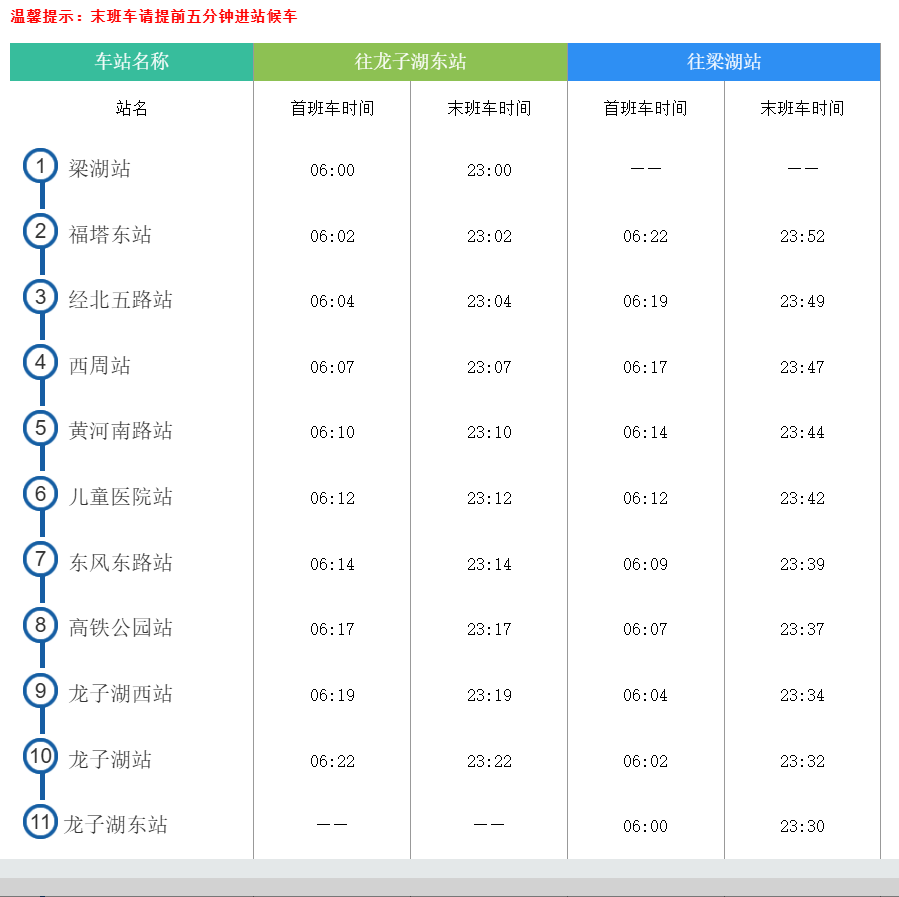Select the 往龙子湖东站 direction header

pos(411,61)
